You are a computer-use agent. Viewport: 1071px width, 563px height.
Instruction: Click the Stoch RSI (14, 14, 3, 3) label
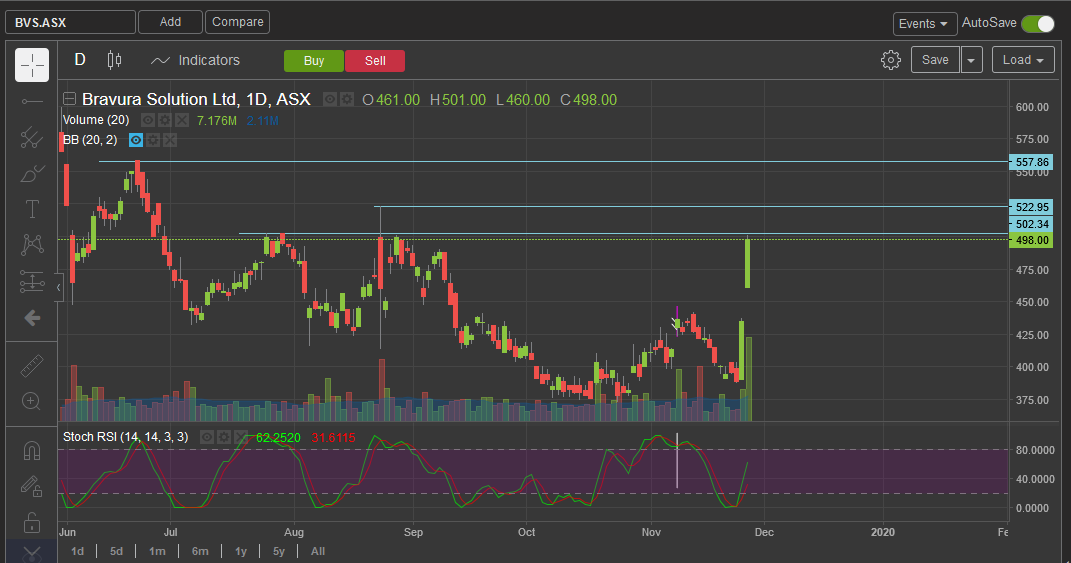click(126, 437)
